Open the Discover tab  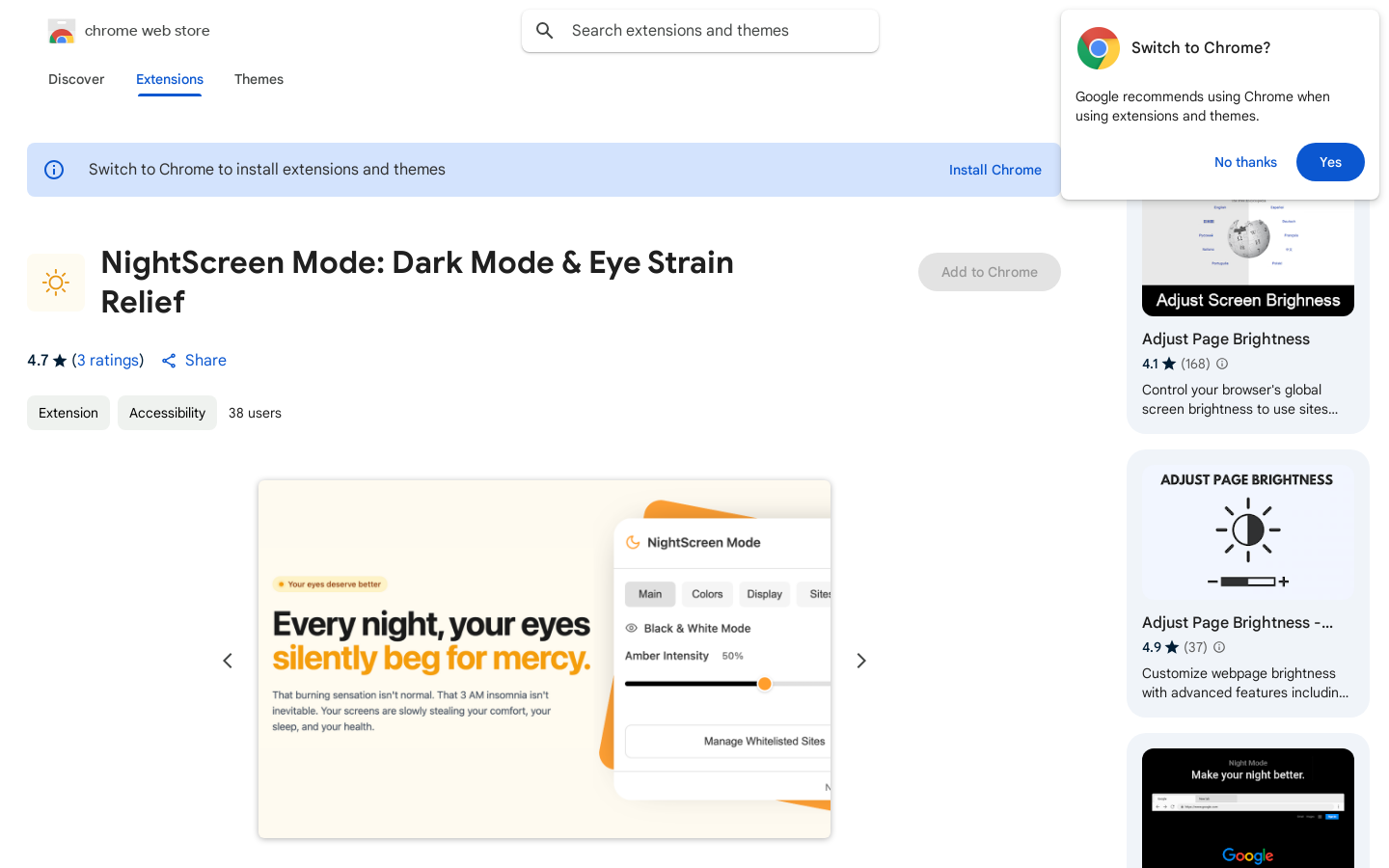click(76, 79)
